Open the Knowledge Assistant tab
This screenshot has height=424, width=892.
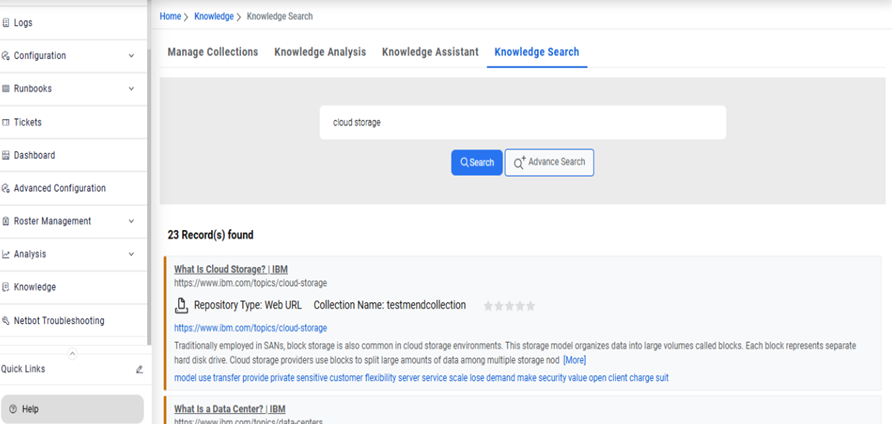(430, 52)
